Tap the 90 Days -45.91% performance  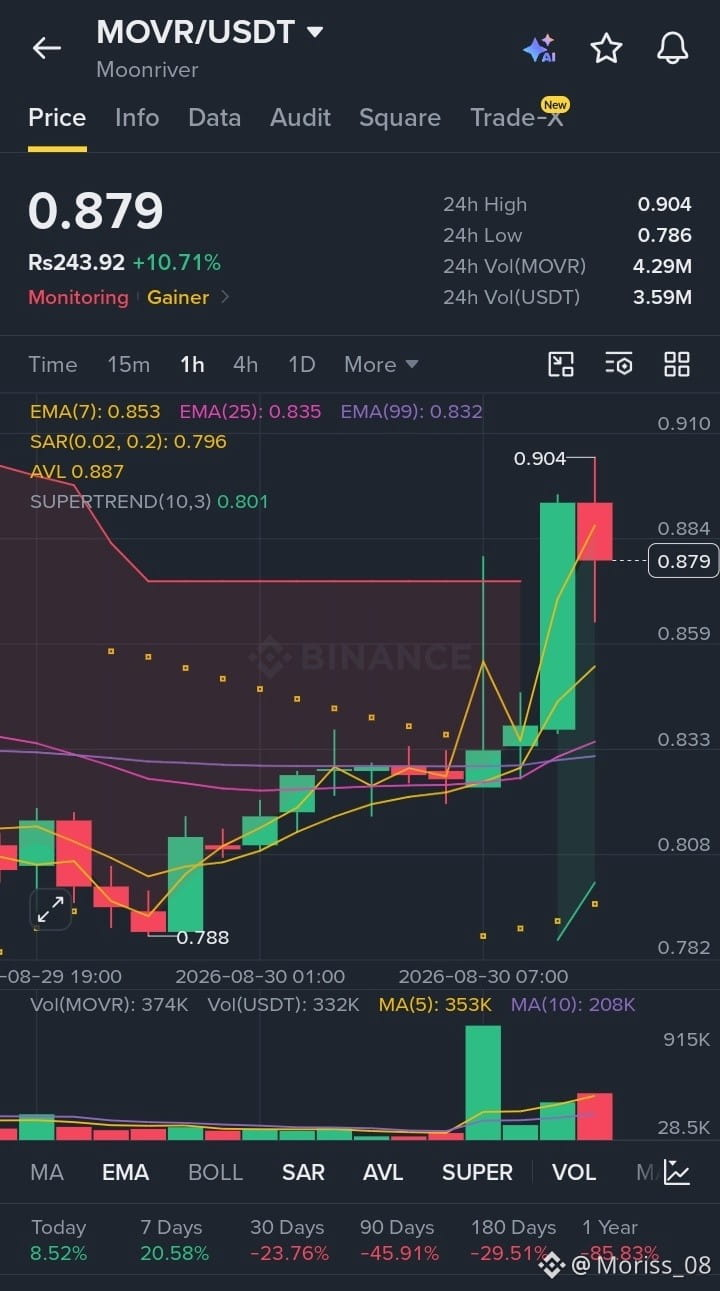[400, 1240]
